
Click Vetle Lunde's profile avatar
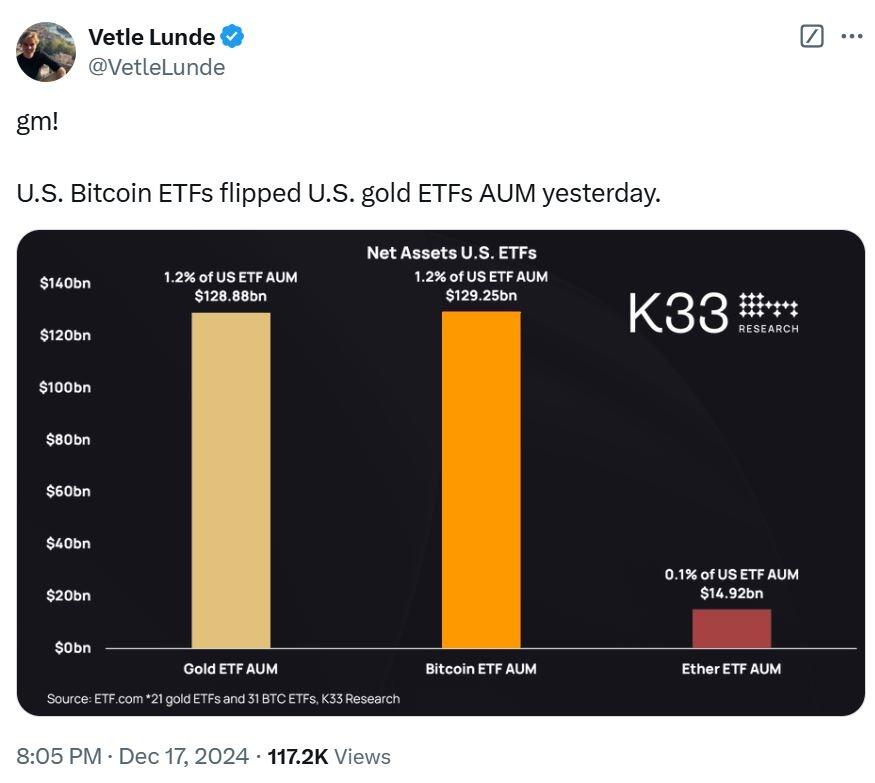[x=46, y=52]
